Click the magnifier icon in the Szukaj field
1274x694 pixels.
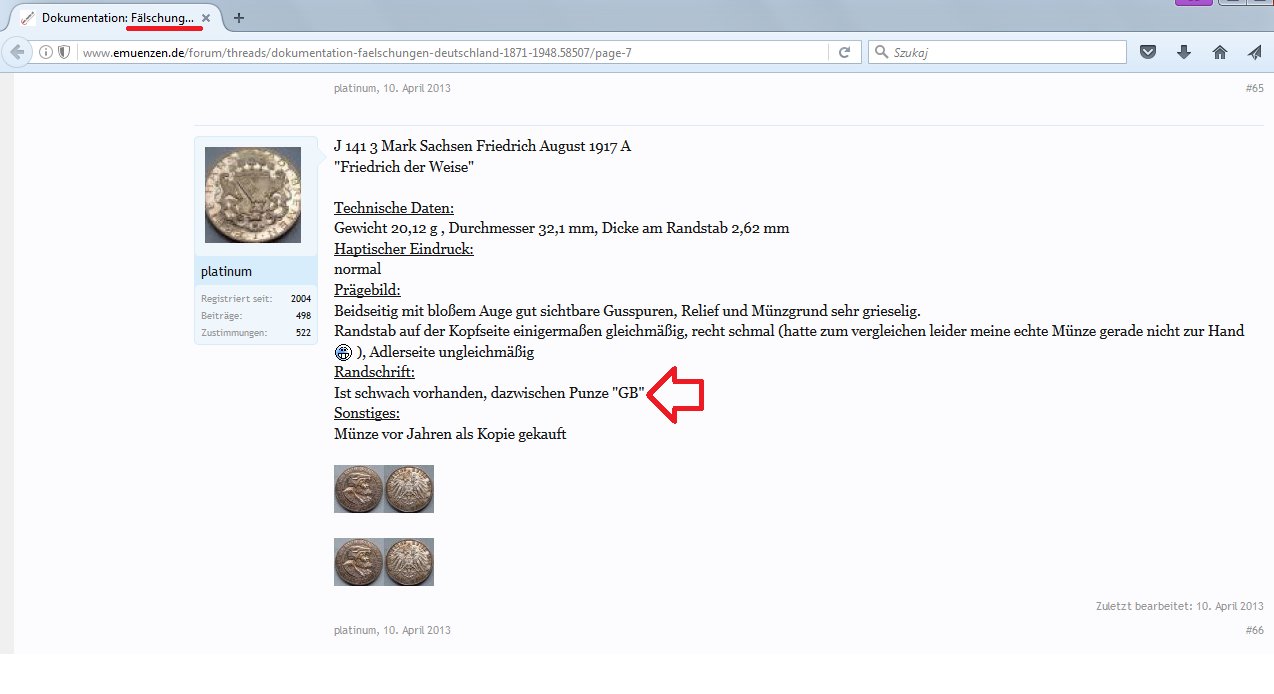881,52
